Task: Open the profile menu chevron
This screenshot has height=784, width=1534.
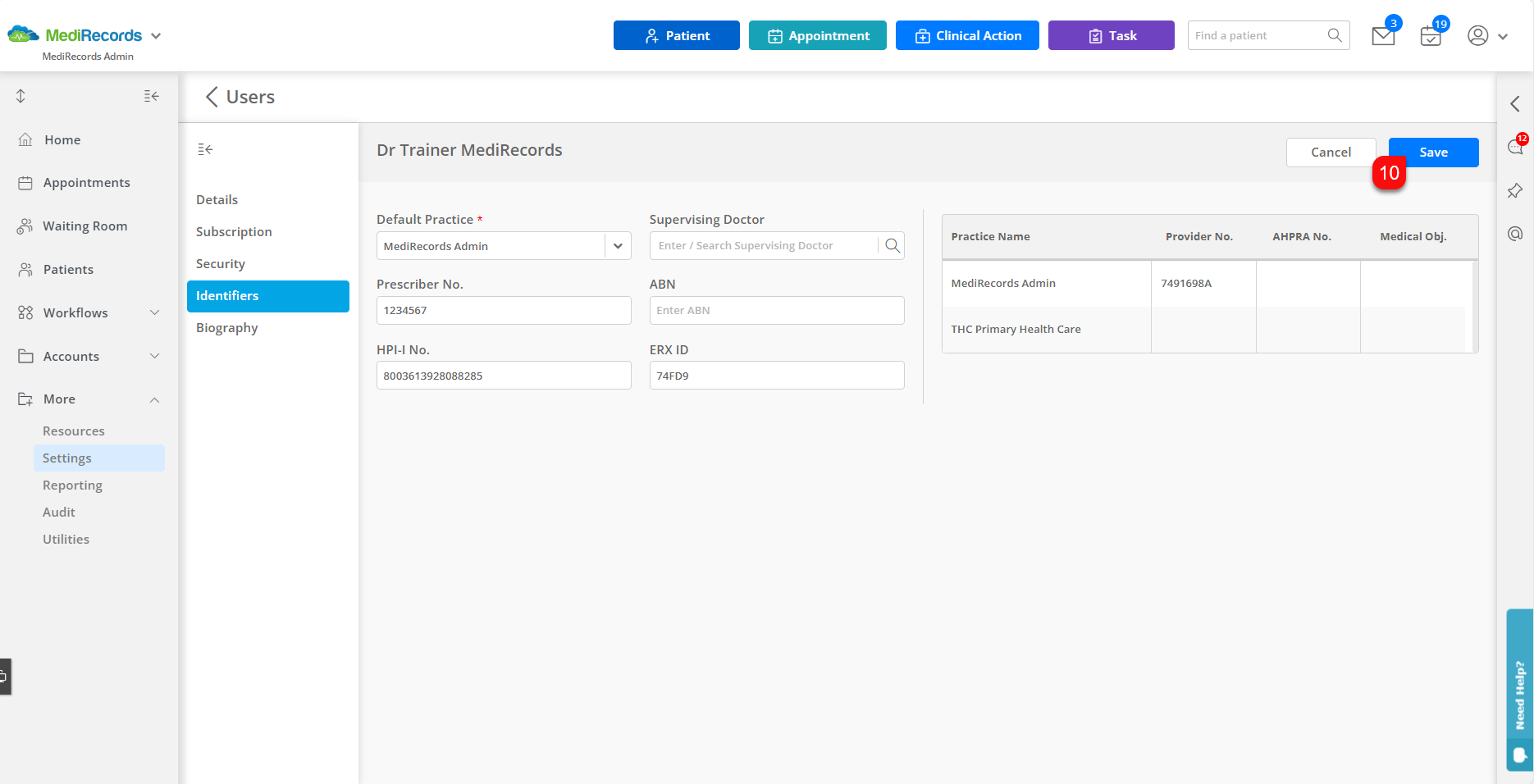Action: pyautogui.click(x=1503, y=36)
